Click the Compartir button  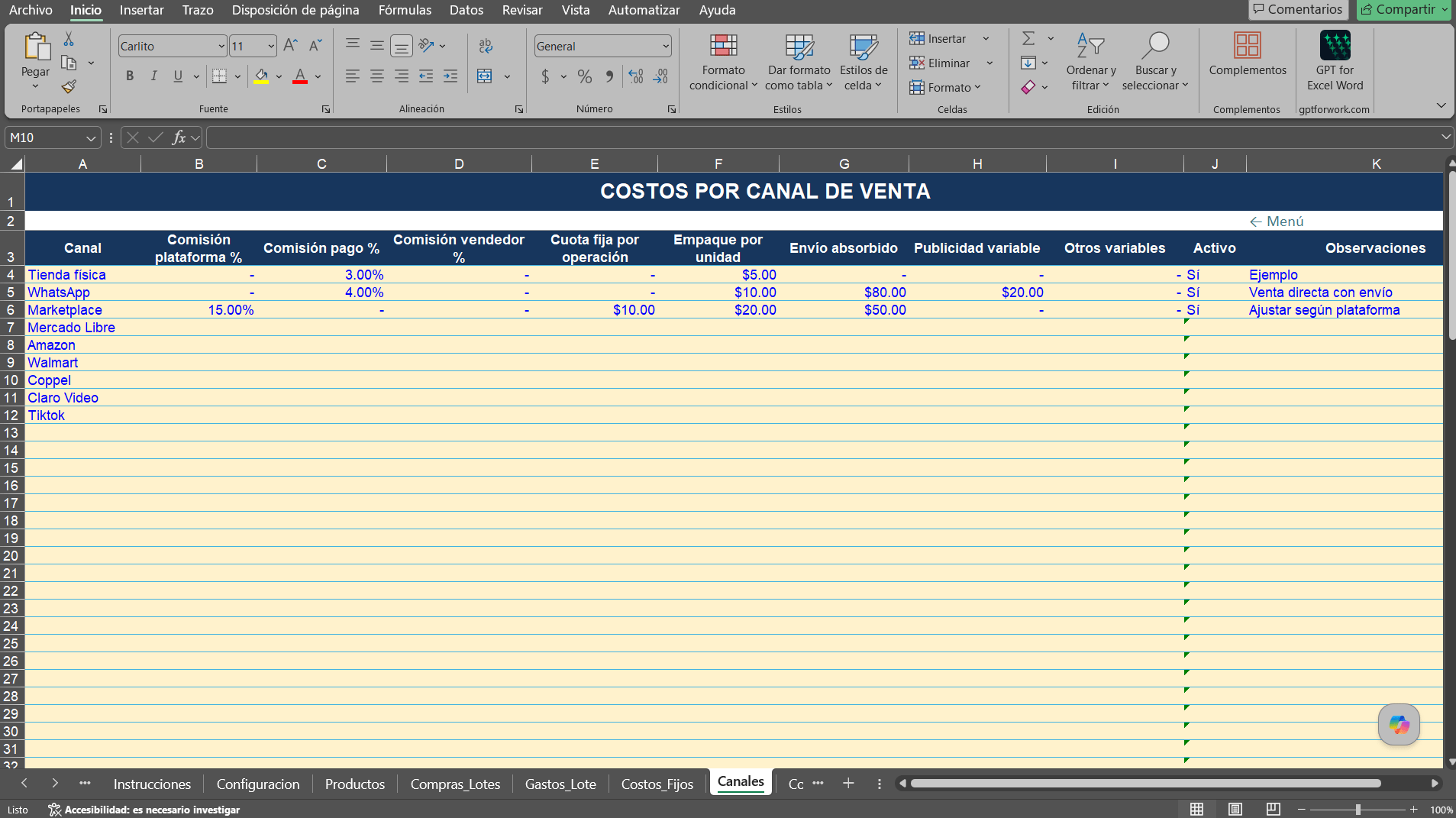(x=1403, y=10)
